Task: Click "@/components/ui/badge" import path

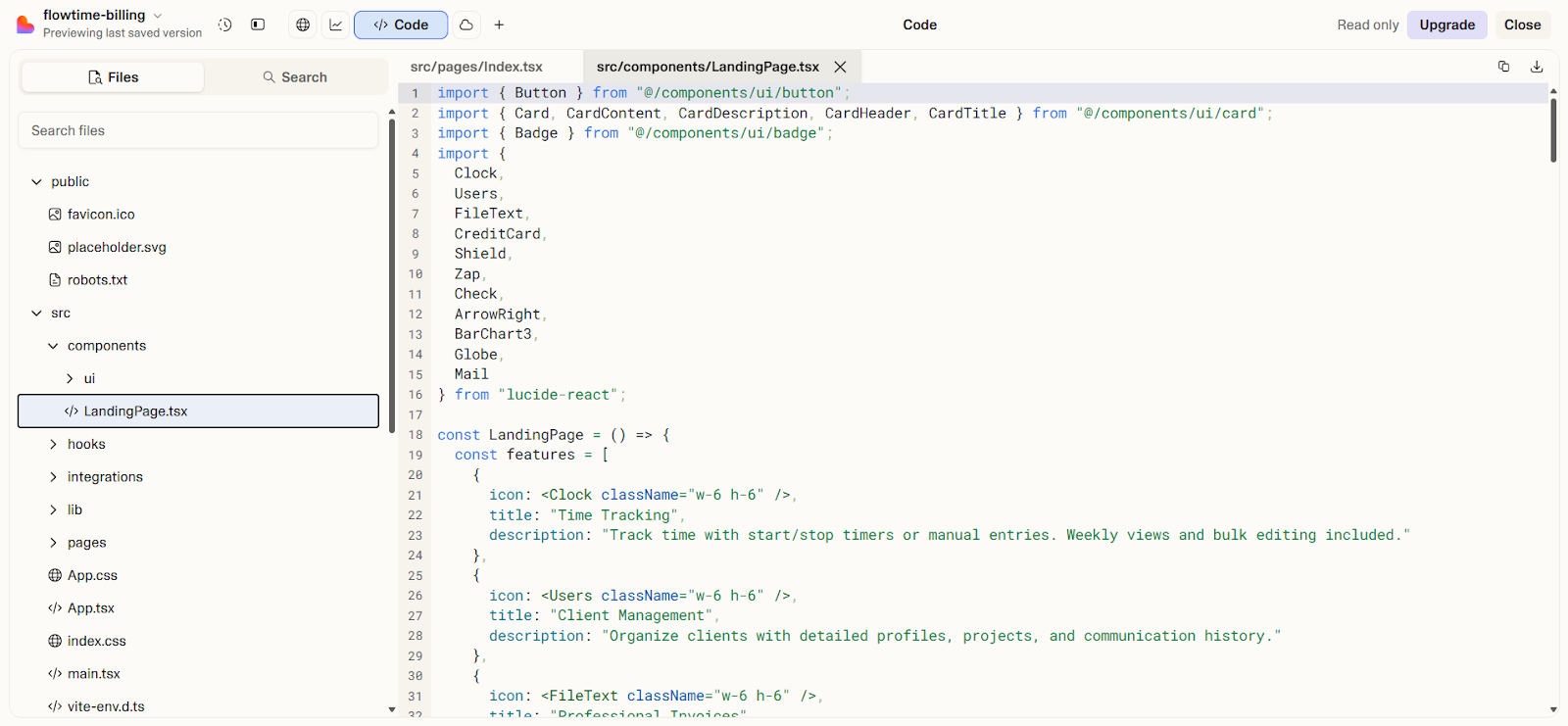Action: tap(726, 133)
